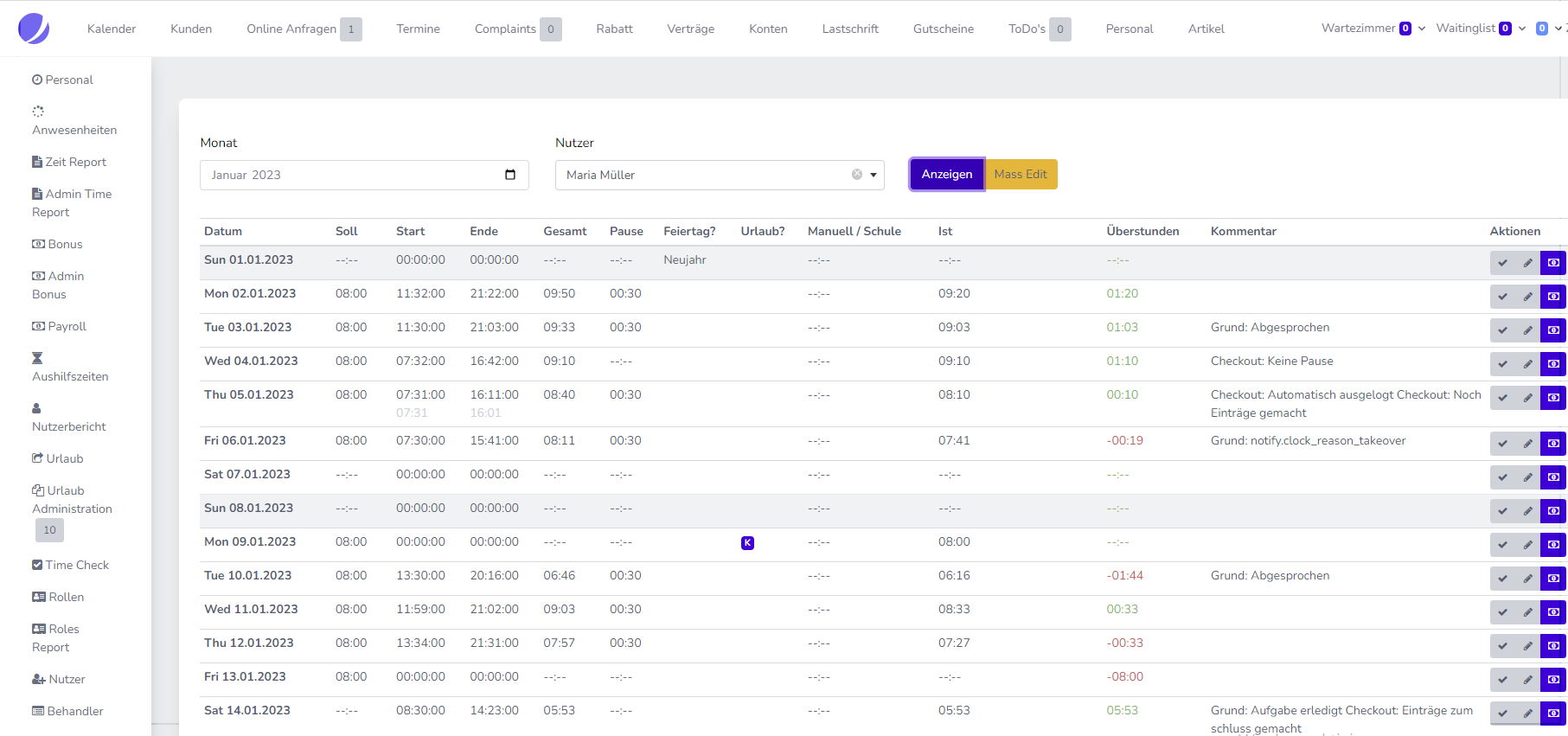Open the Lastschrift page
The image size is (1568, 736).
[850, 29]
